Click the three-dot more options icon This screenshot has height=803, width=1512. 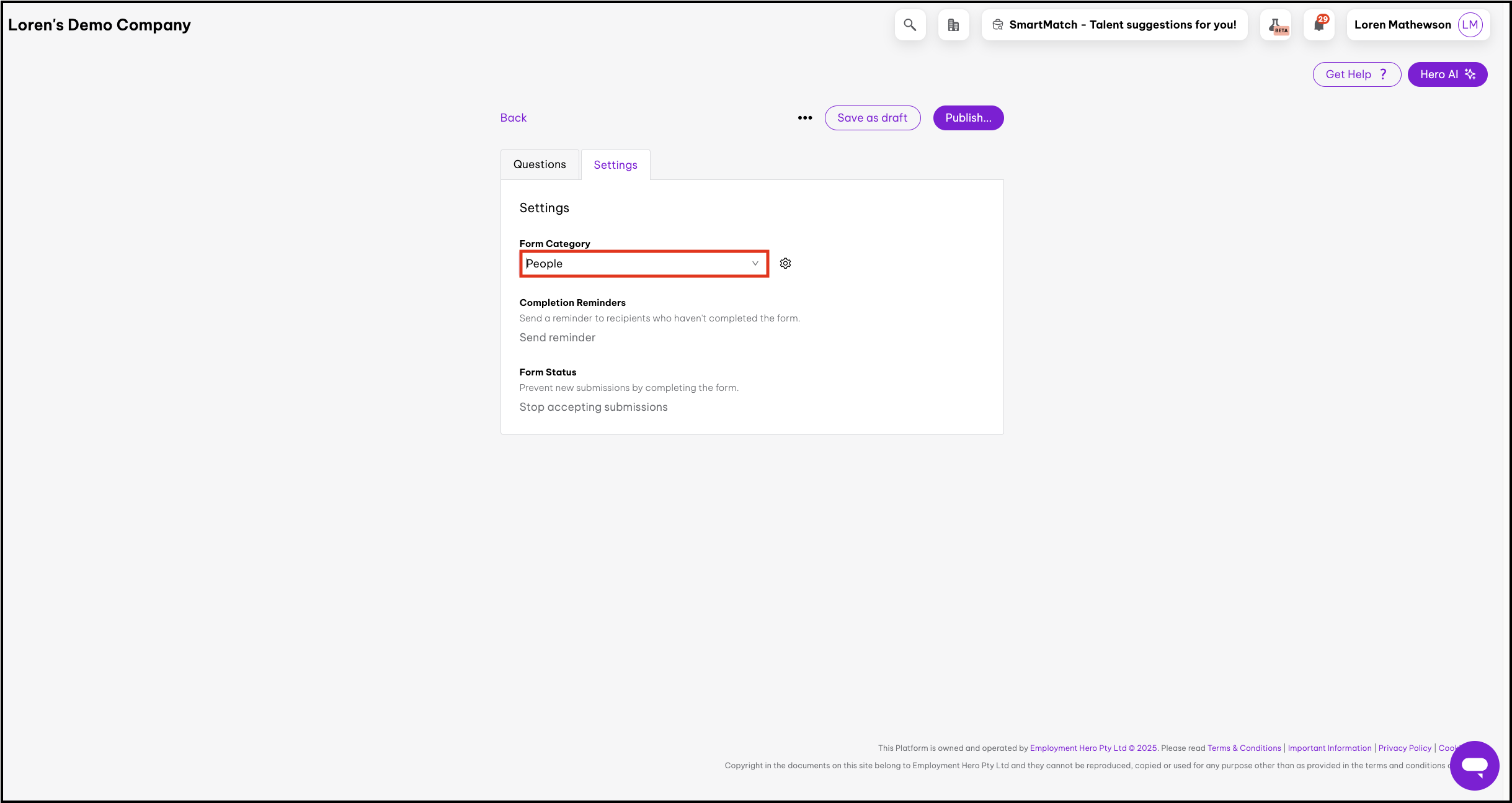click(x=804, y=118)
